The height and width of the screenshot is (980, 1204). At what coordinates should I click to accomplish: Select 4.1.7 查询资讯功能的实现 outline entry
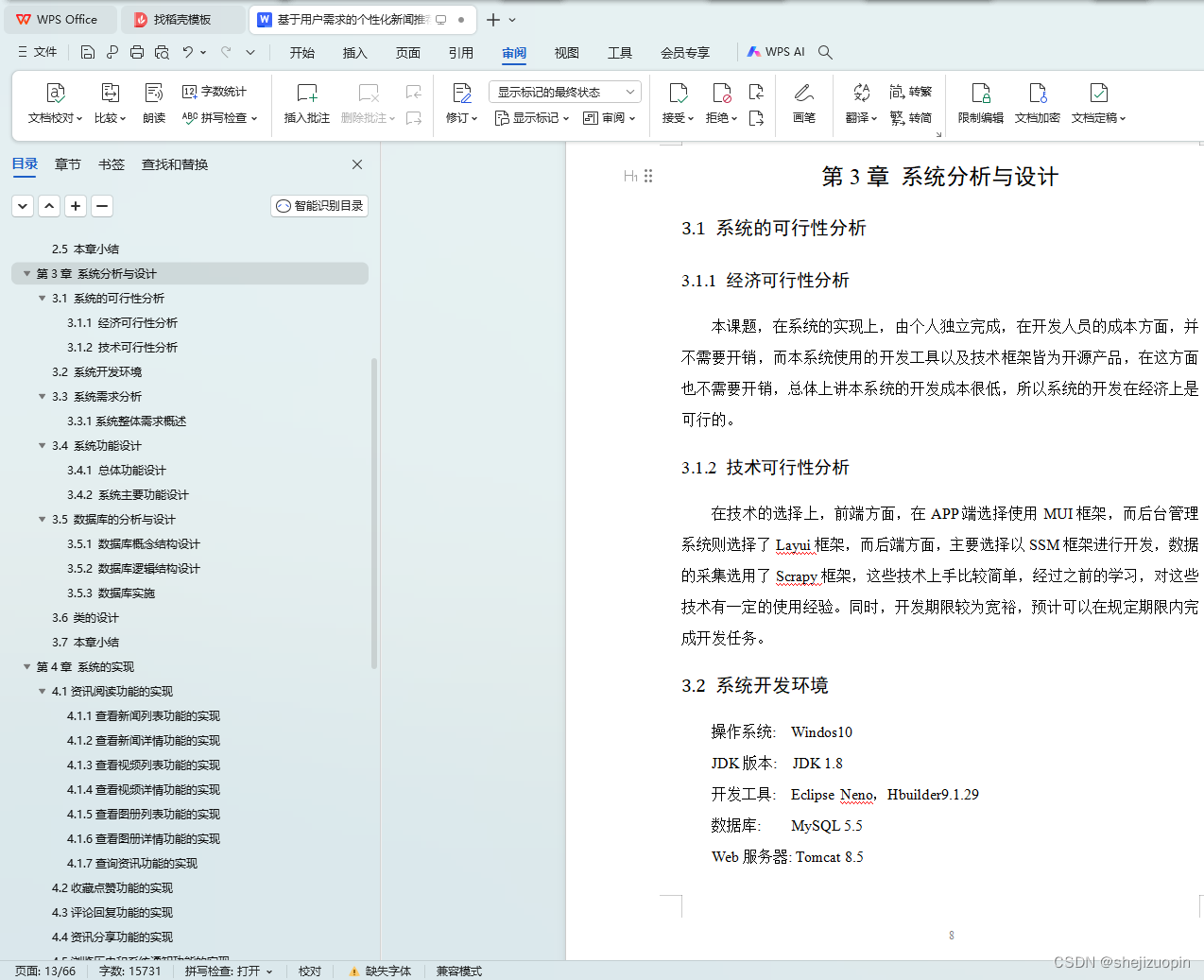(x=132, y=864)
